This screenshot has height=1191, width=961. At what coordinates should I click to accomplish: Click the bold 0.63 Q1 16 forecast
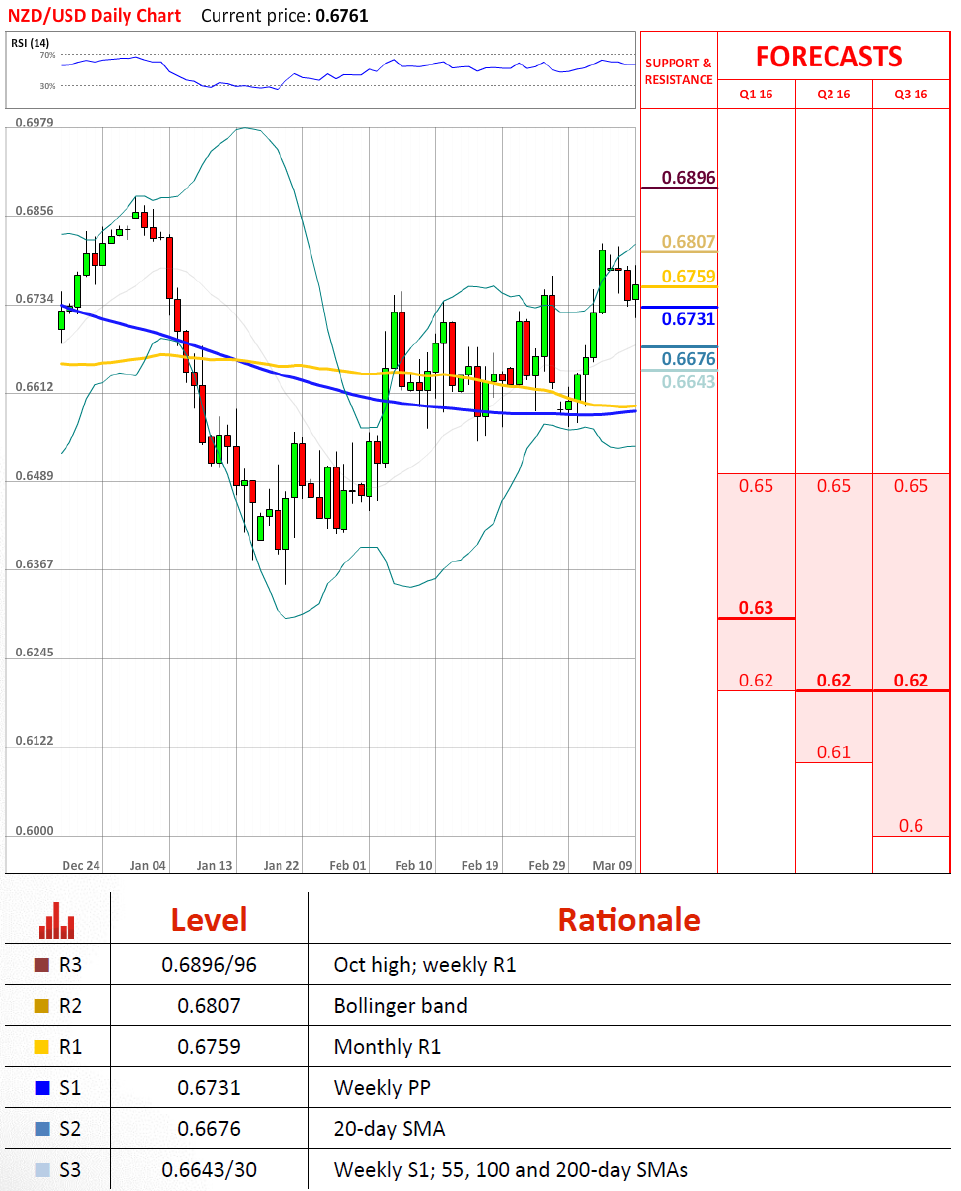click(756, 608)
